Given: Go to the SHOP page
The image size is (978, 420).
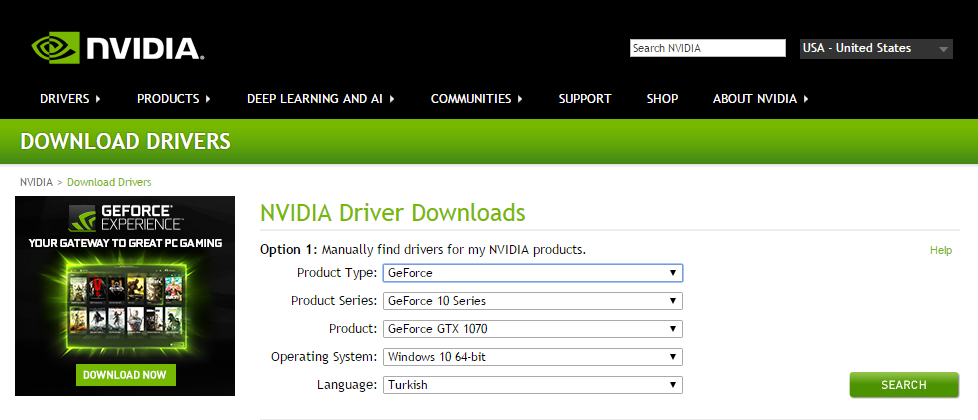Looking at the screenshot, I should click(x=662, y=99).
